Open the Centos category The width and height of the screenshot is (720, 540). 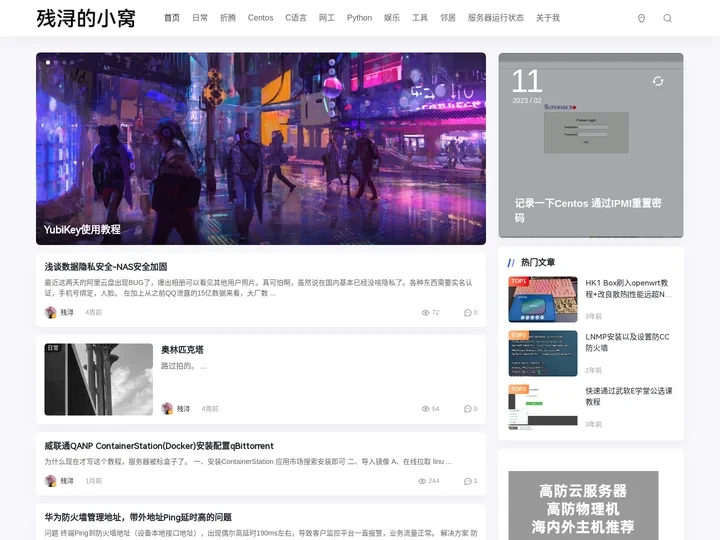pos(260,18)
